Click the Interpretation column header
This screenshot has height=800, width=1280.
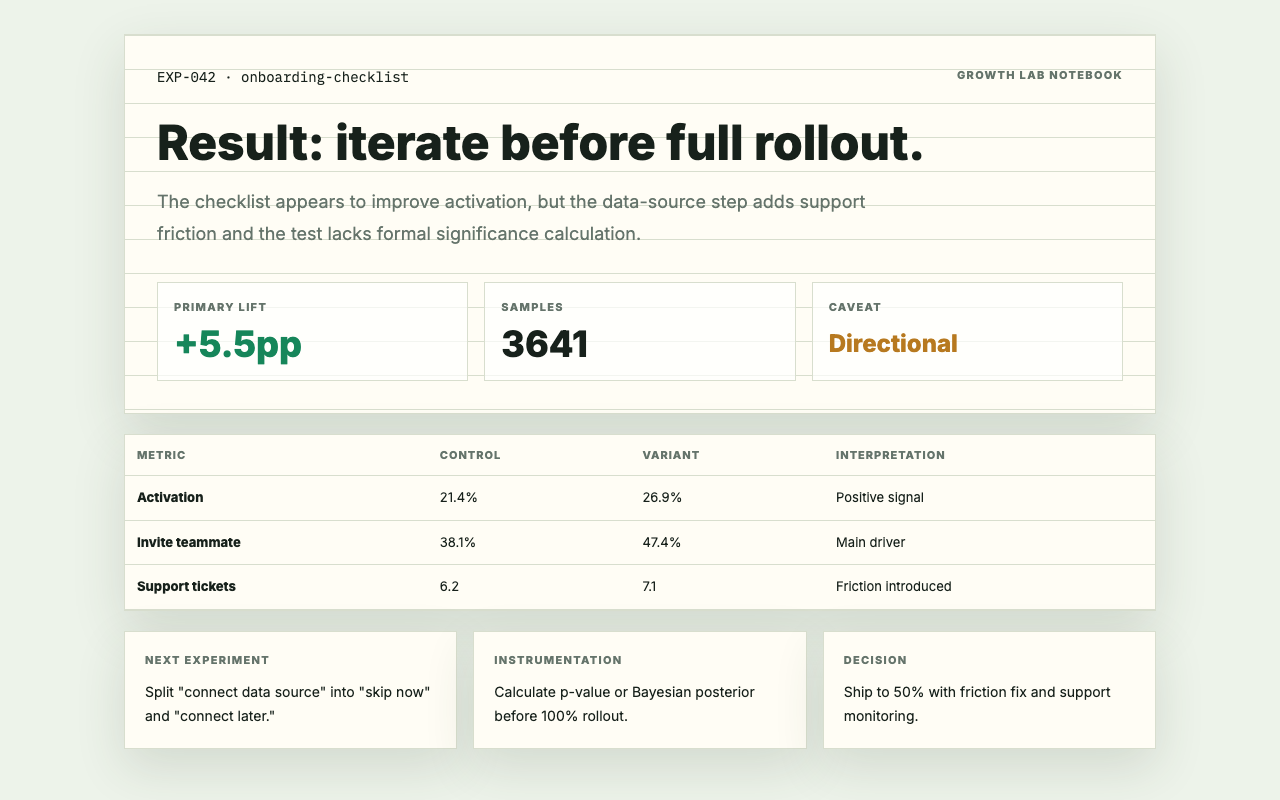coord(890,455)
